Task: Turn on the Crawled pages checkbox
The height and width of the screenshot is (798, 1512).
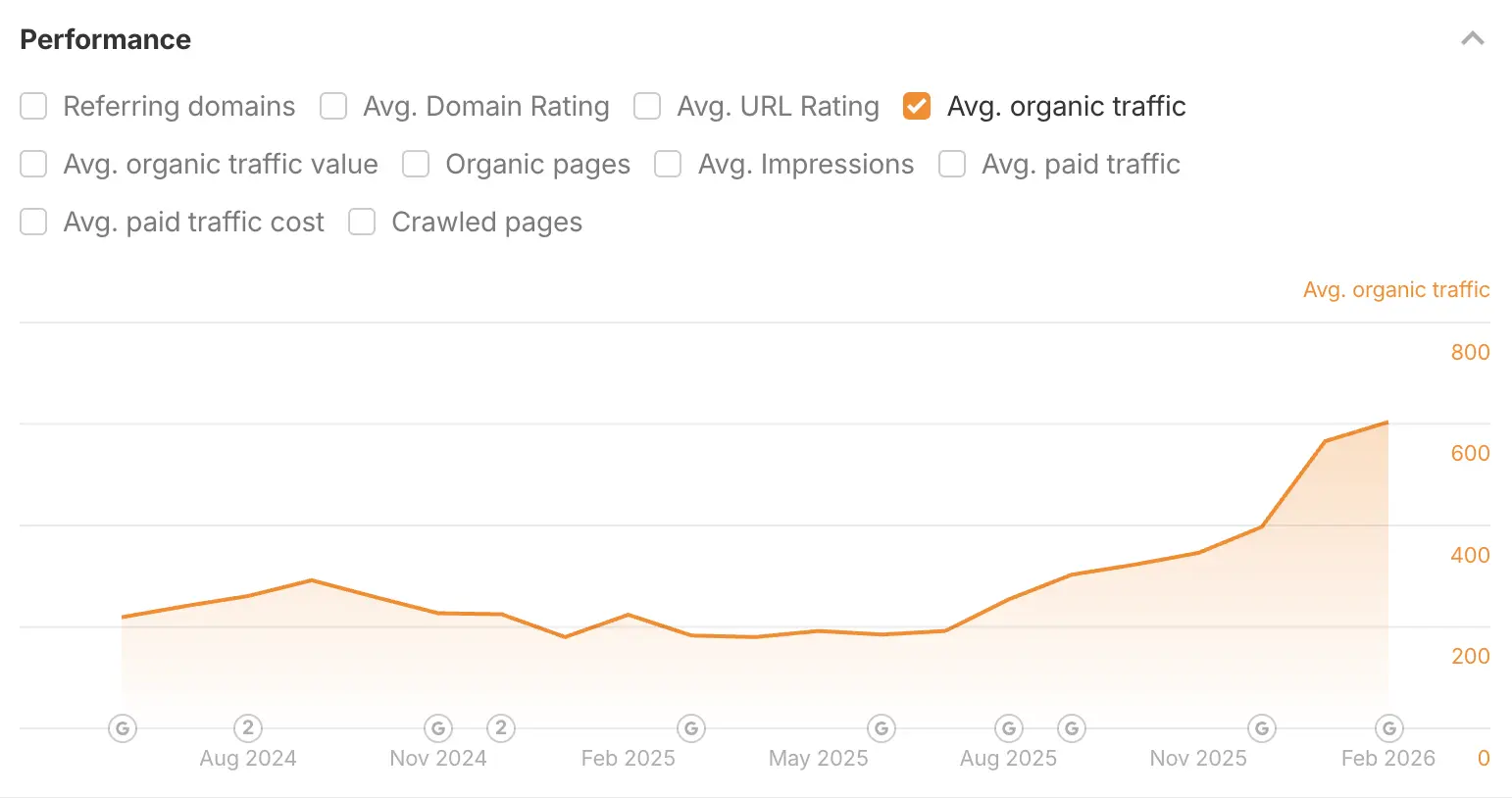Action: [x=362, y=222]
